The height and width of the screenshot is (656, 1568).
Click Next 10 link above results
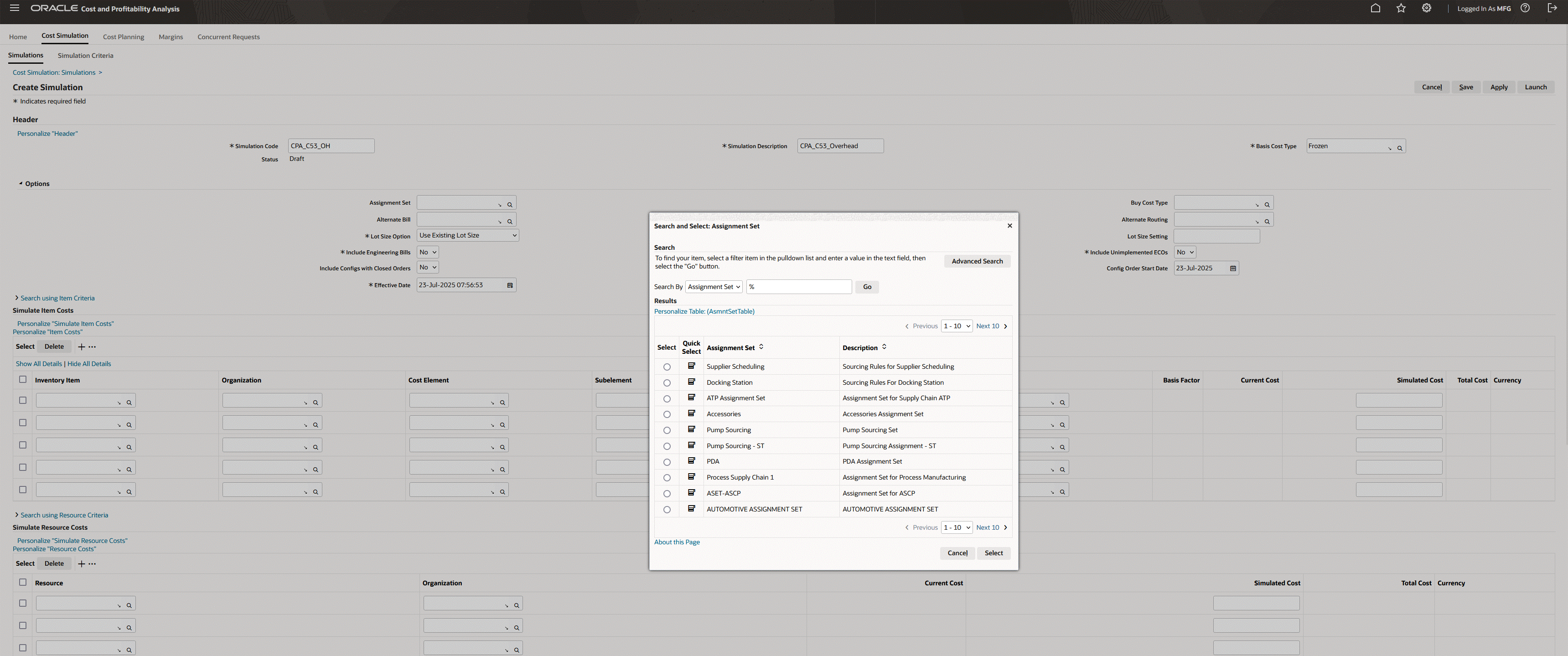click(987, 326)
